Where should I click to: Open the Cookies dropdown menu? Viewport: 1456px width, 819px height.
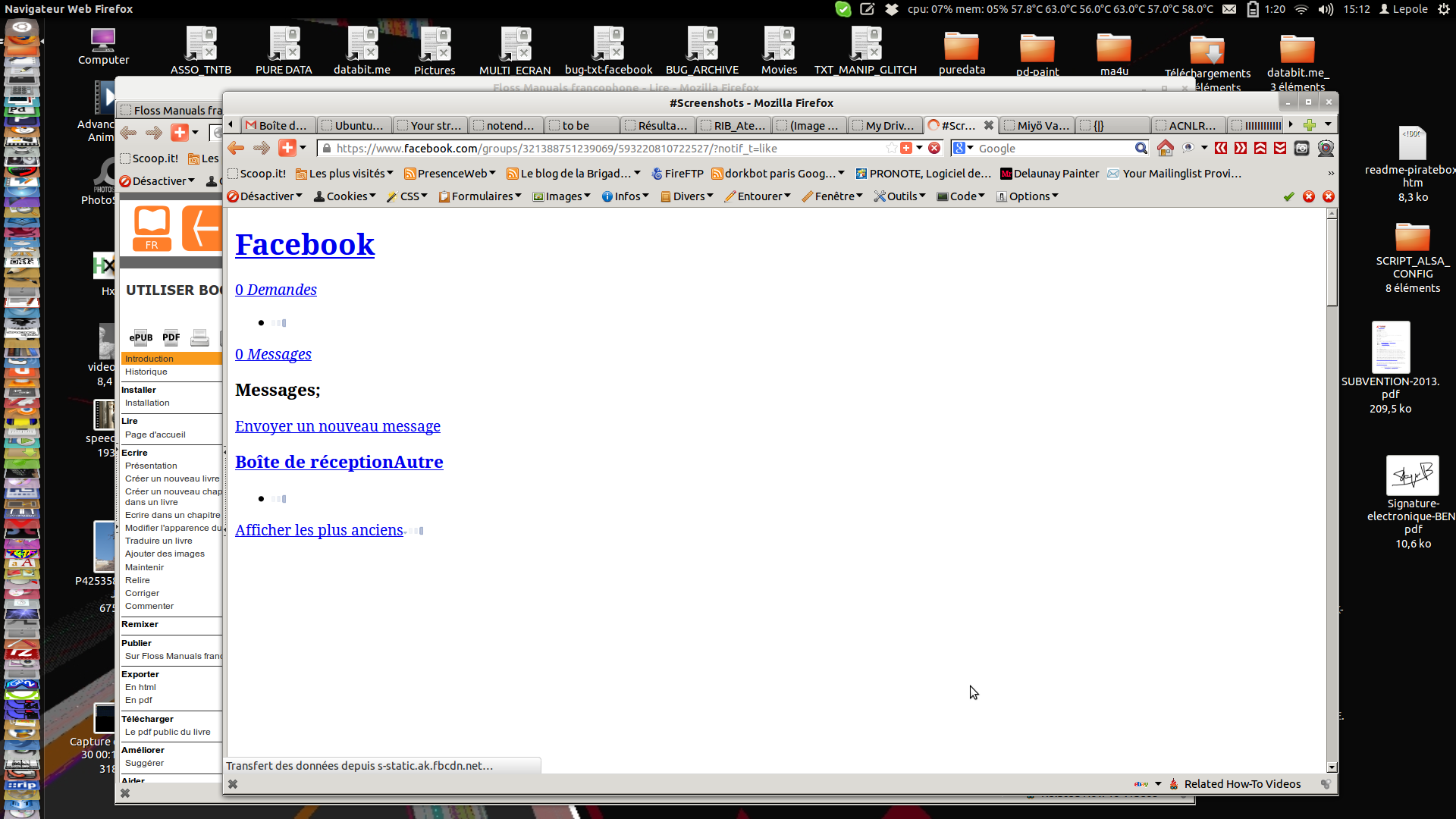(x=345, y=196)
